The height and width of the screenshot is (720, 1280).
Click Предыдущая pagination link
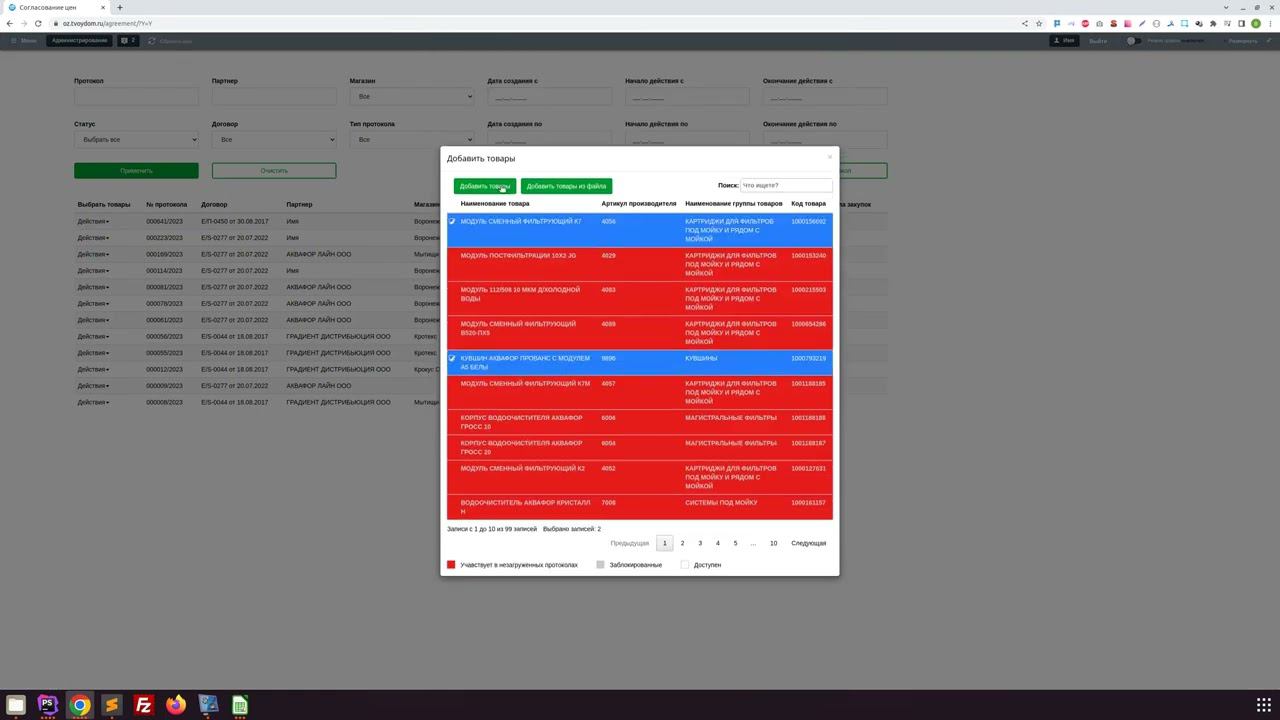[x=630, y=543]
